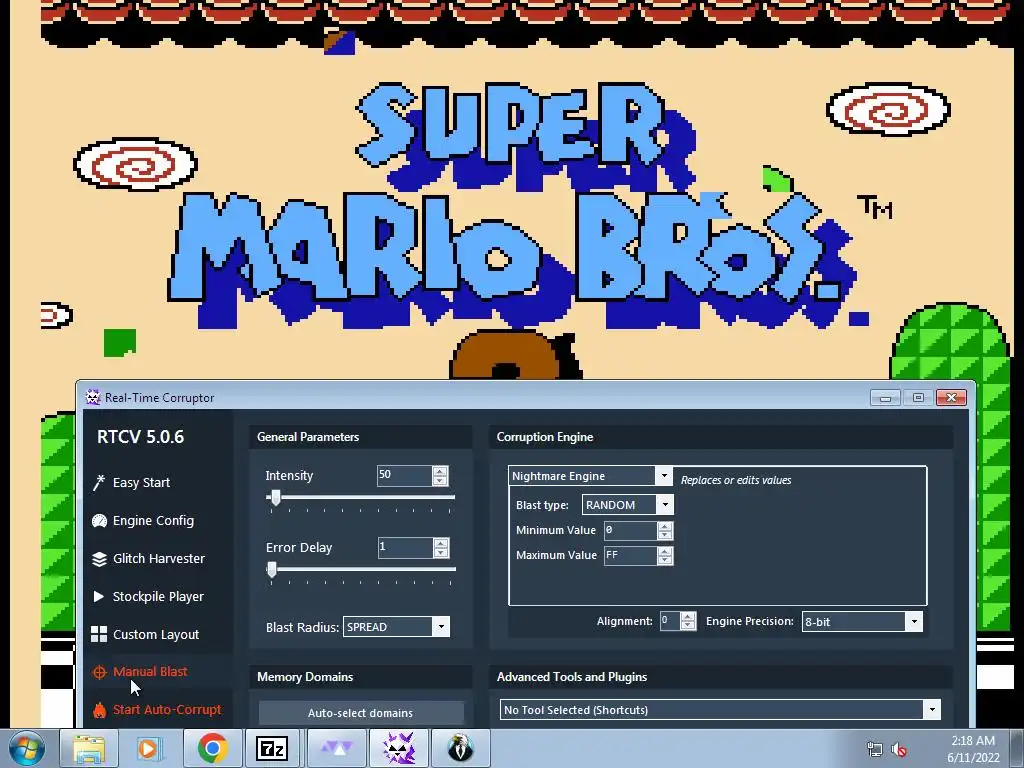Image resolution: width=1024 pixels, height=768 pixels.
Task: Click the Advanced Tools and Plugins heading
Action: coord(572,677)
